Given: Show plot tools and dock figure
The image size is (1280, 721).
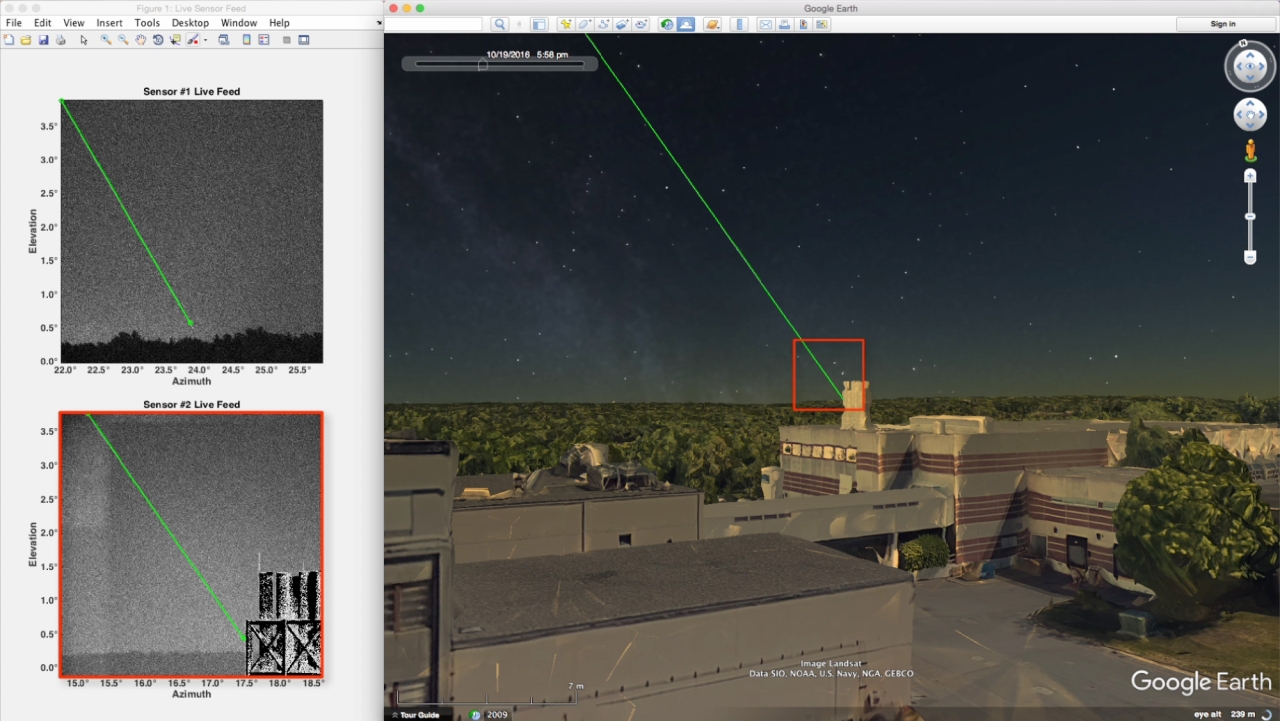Looking at the screenshot, I should [304, 40].
